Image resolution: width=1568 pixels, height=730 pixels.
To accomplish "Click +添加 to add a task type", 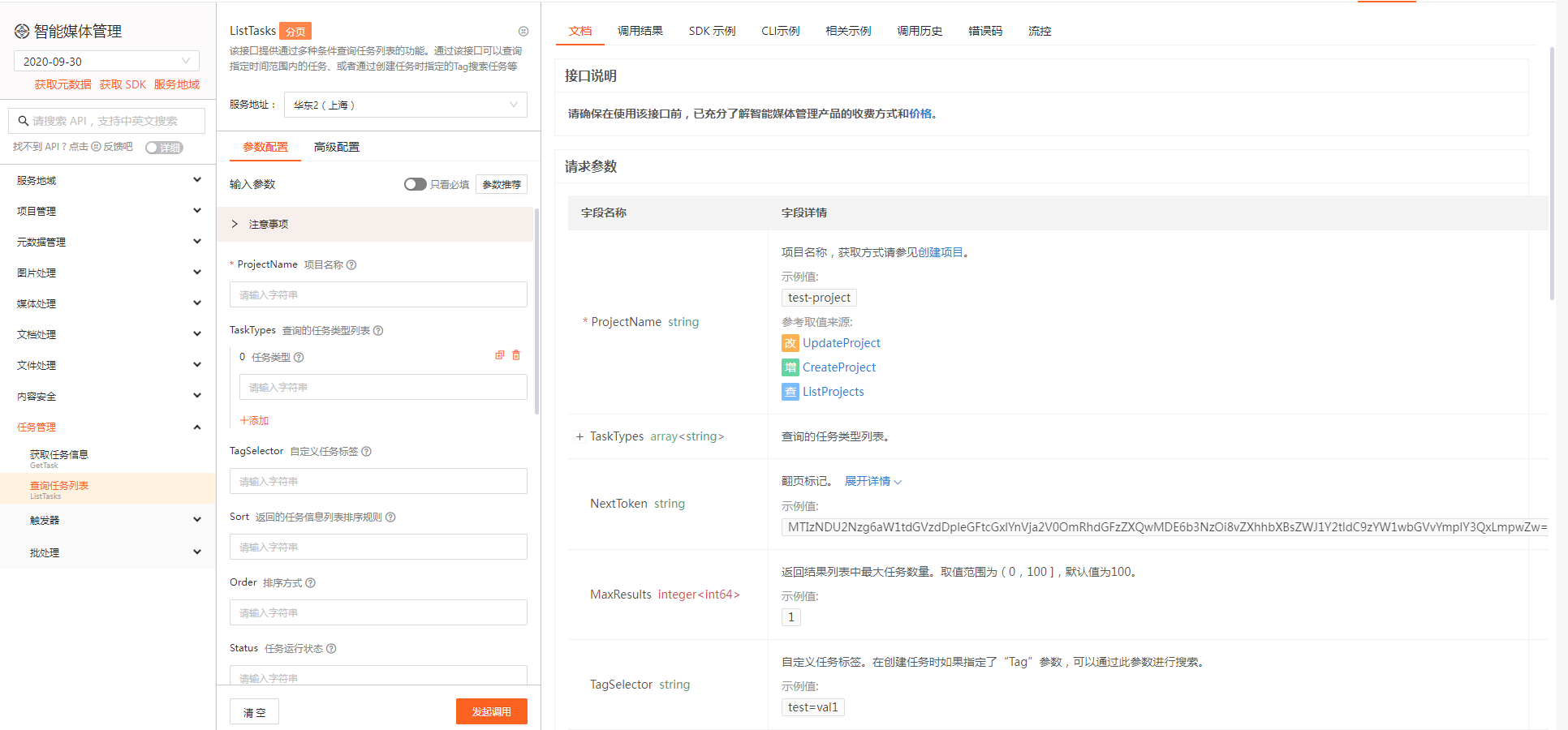I will pyautogui.click(x=254, y=420).
